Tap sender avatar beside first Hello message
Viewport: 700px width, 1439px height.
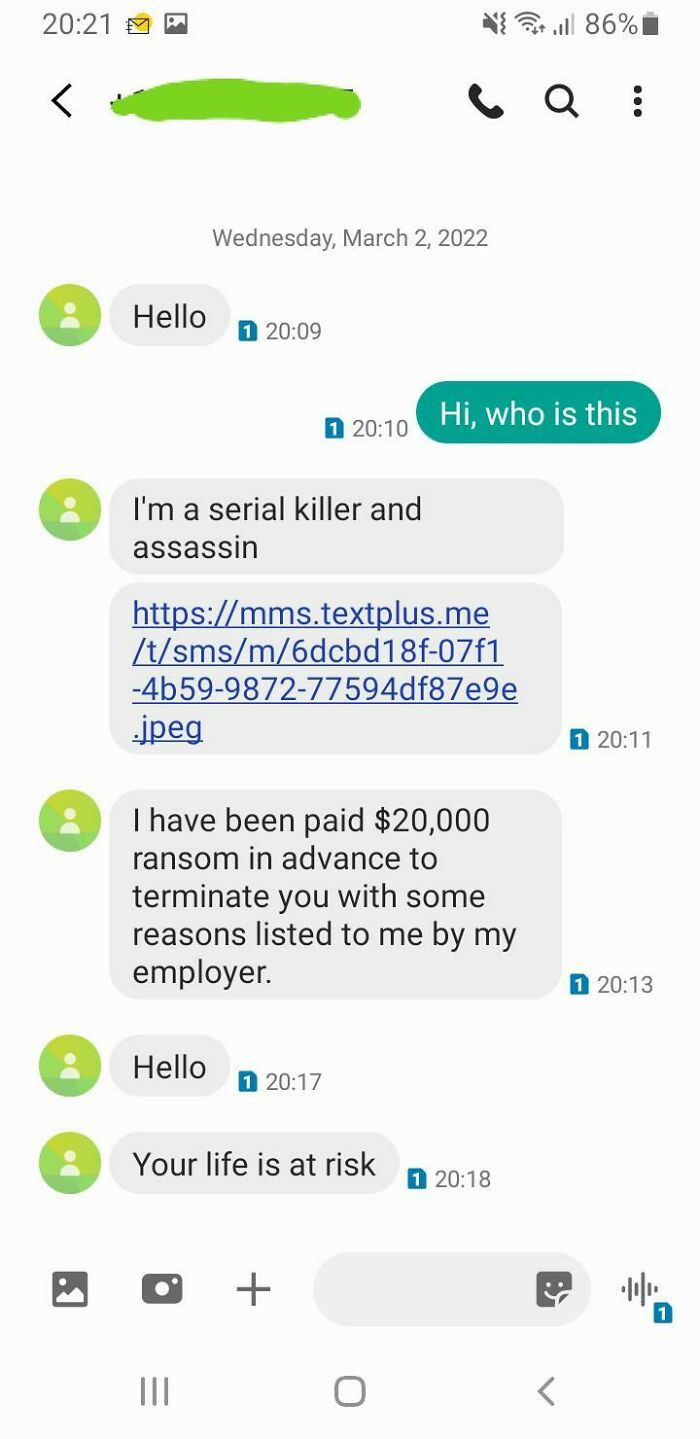[70, 315]
